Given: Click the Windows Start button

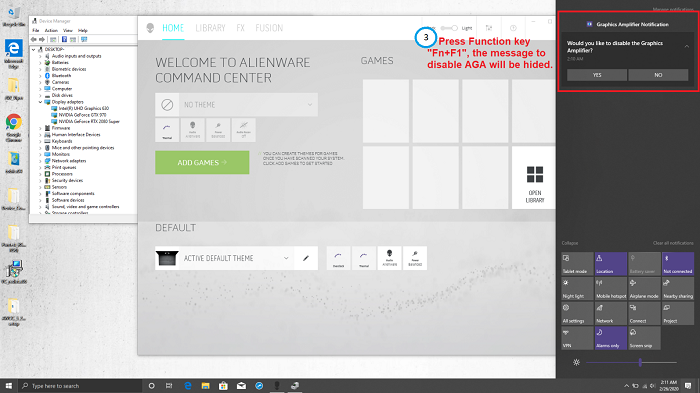Looking at the screenshot, I should click(8, 386).
